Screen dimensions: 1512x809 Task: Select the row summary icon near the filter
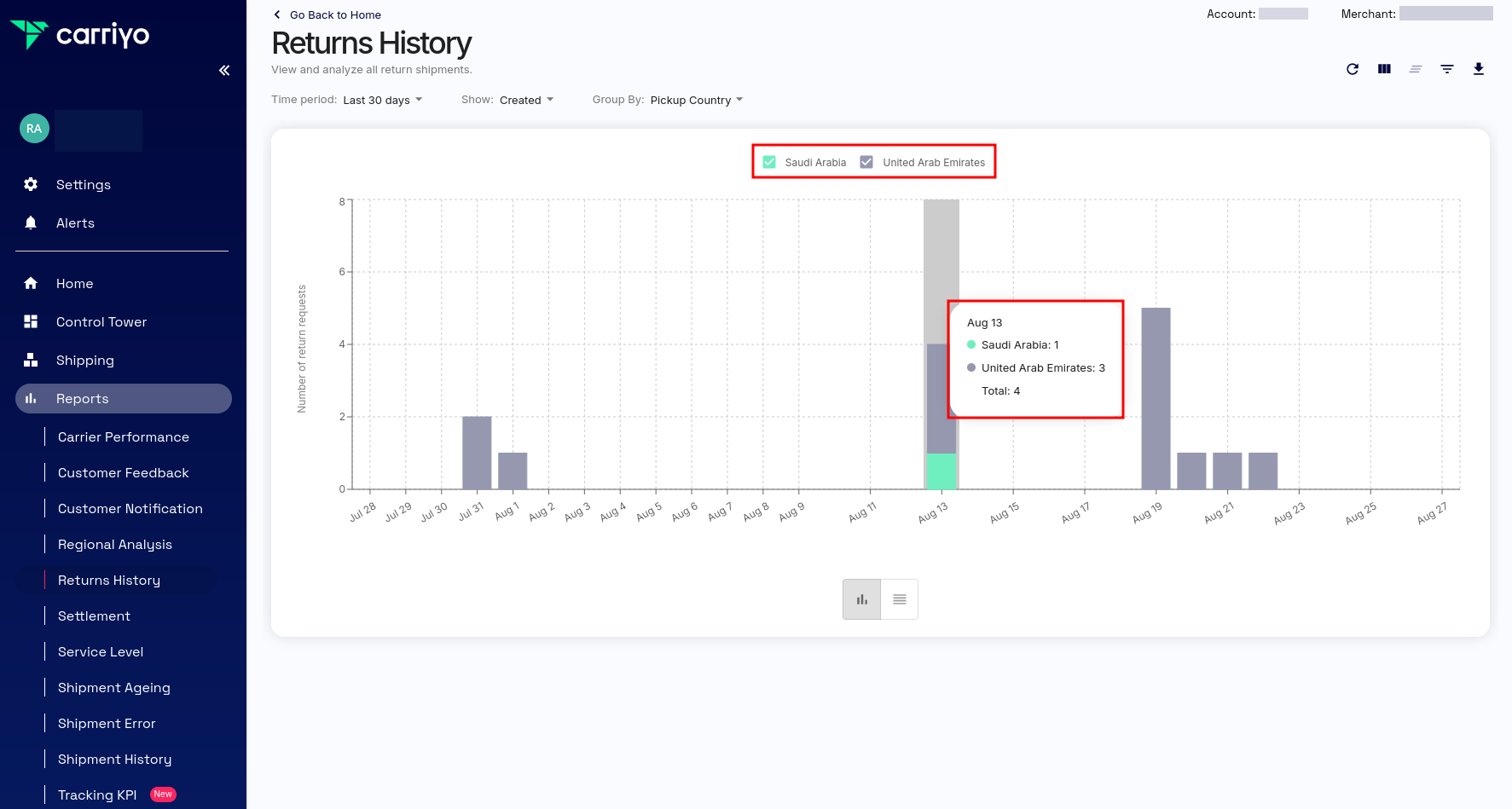coord(1416,69)
